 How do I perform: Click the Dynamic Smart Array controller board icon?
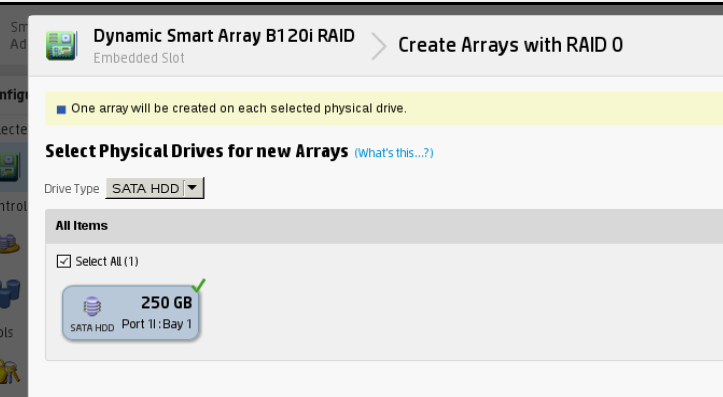coord(61,45)
